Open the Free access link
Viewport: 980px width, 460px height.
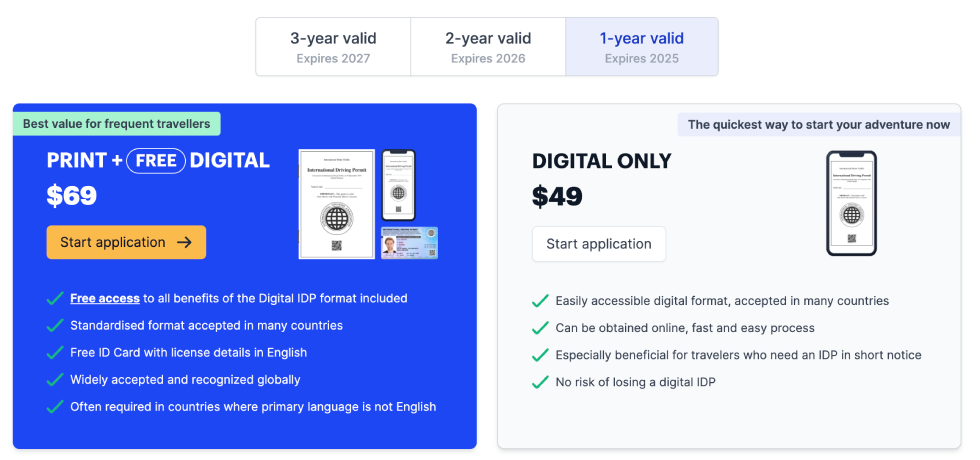point(104,298)
